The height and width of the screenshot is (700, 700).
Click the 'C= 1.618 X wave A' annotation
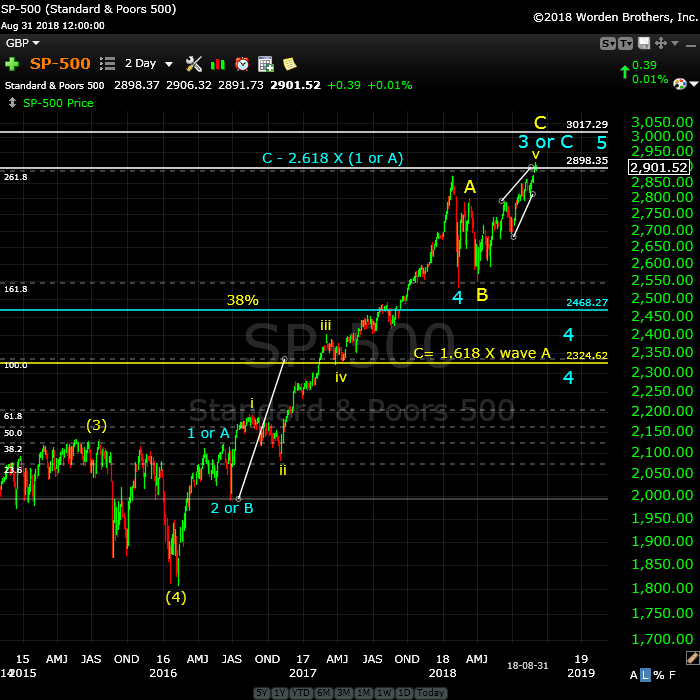482,353
